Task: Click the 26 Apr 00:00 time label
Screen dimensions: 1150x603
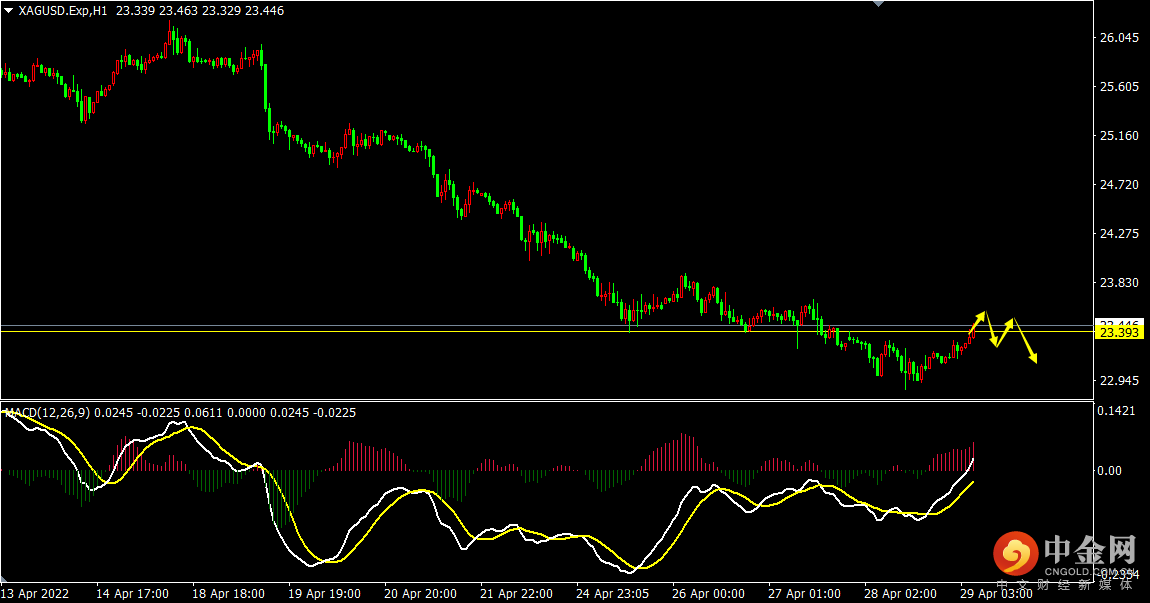Action: (x=708, y=593)
